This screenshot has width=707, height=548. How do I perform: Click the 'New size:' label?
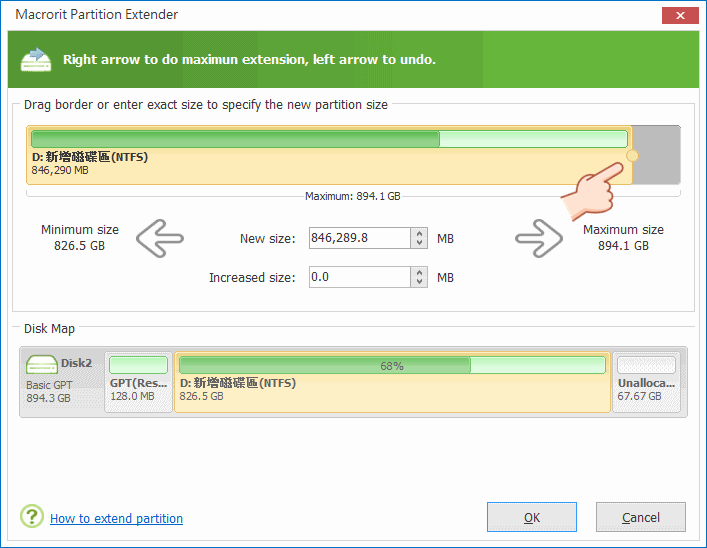267,239
